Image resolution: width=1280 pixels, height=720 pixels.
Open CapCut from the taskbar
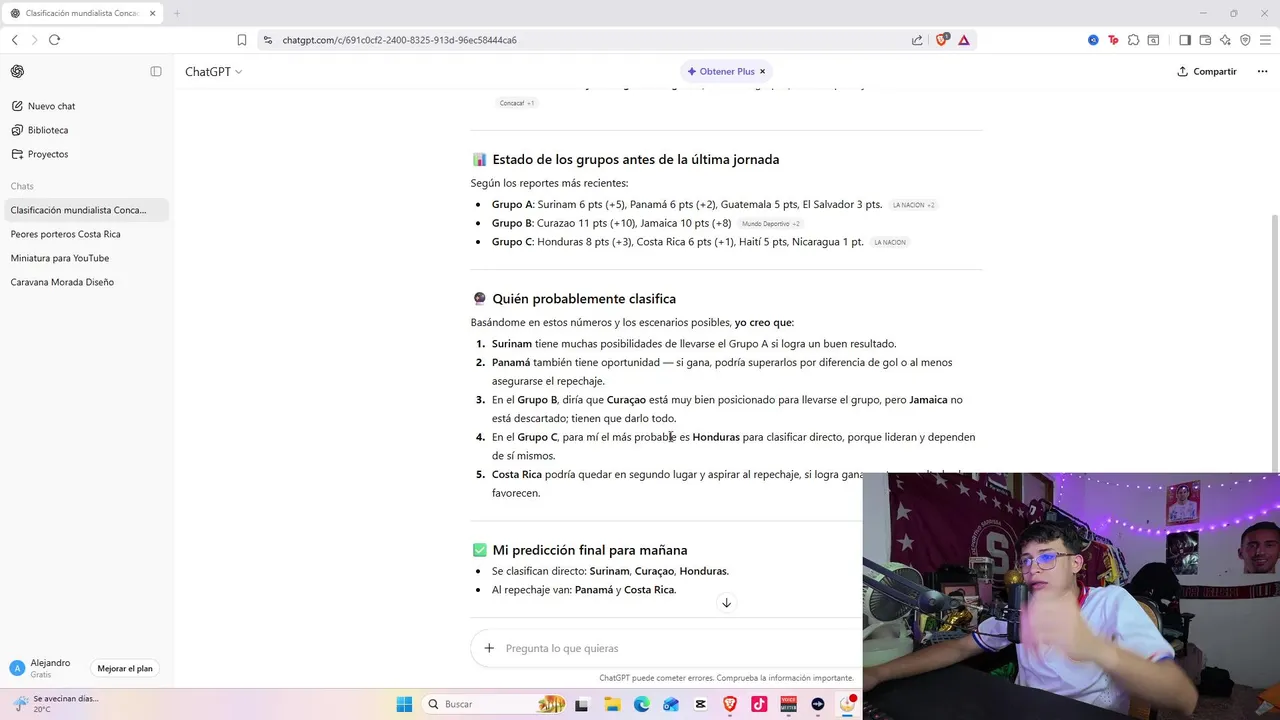(x=700, y=704)
